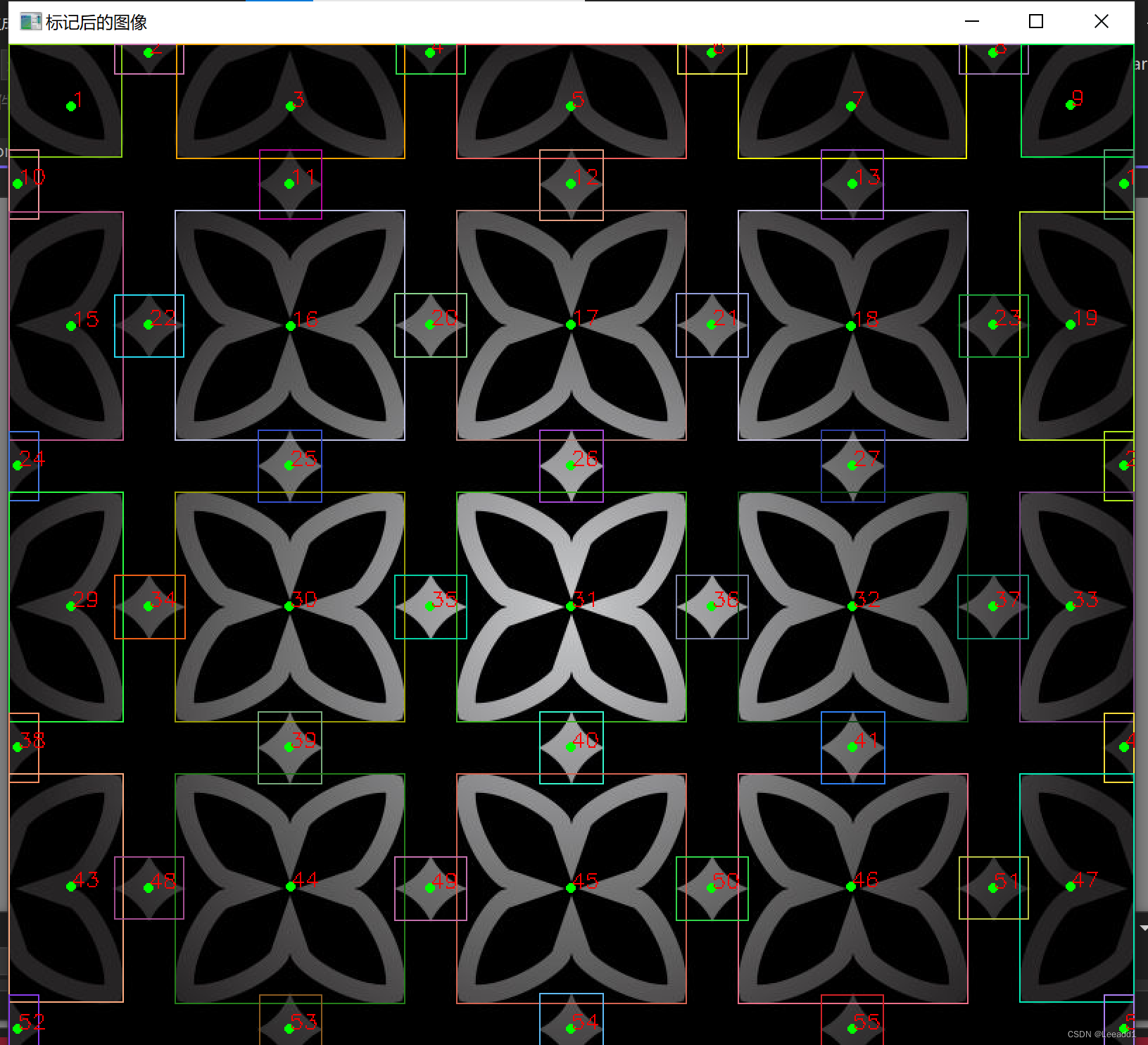Viewport: 1148px width, 1045px height.
Task: Minimize the 标记后的图像 window
Action: [x=972, y=22]
